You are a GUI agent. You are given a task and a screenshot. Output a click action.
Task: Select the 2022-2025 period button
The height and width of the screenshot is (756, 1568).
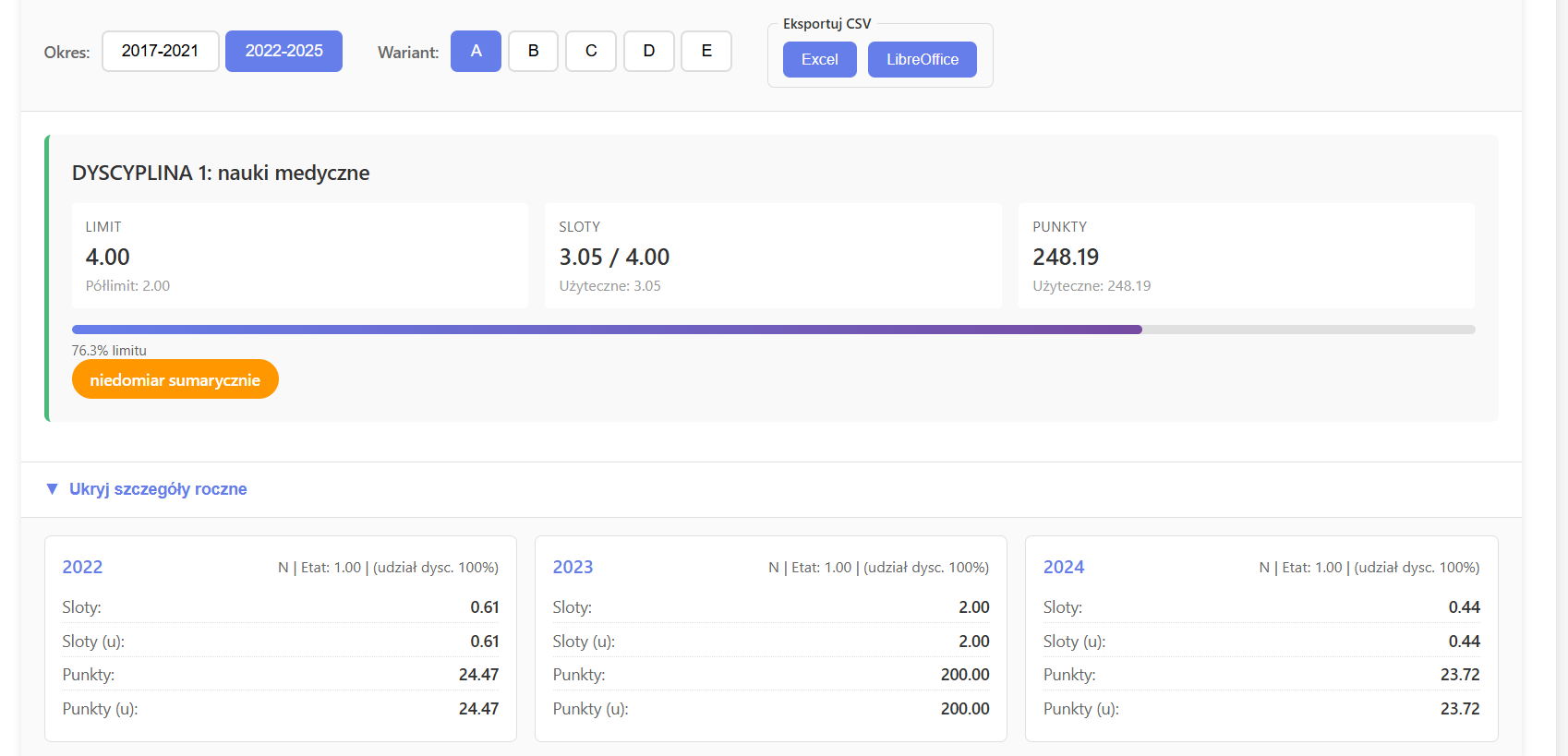(283, 51)
